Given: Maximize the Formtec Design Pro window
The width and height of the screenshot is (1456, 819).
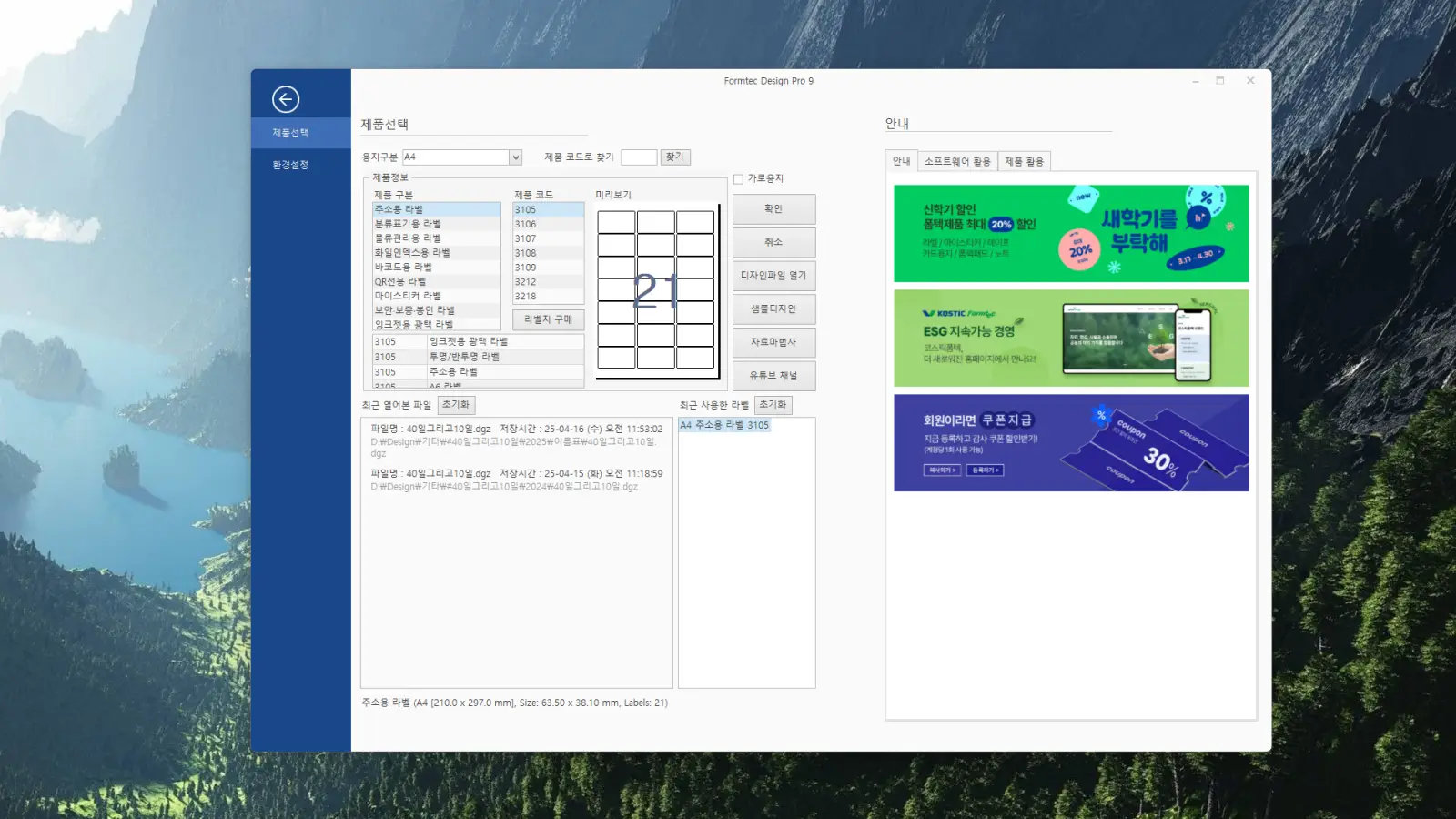Looking at the screenshot, I should coord(1220,81).
